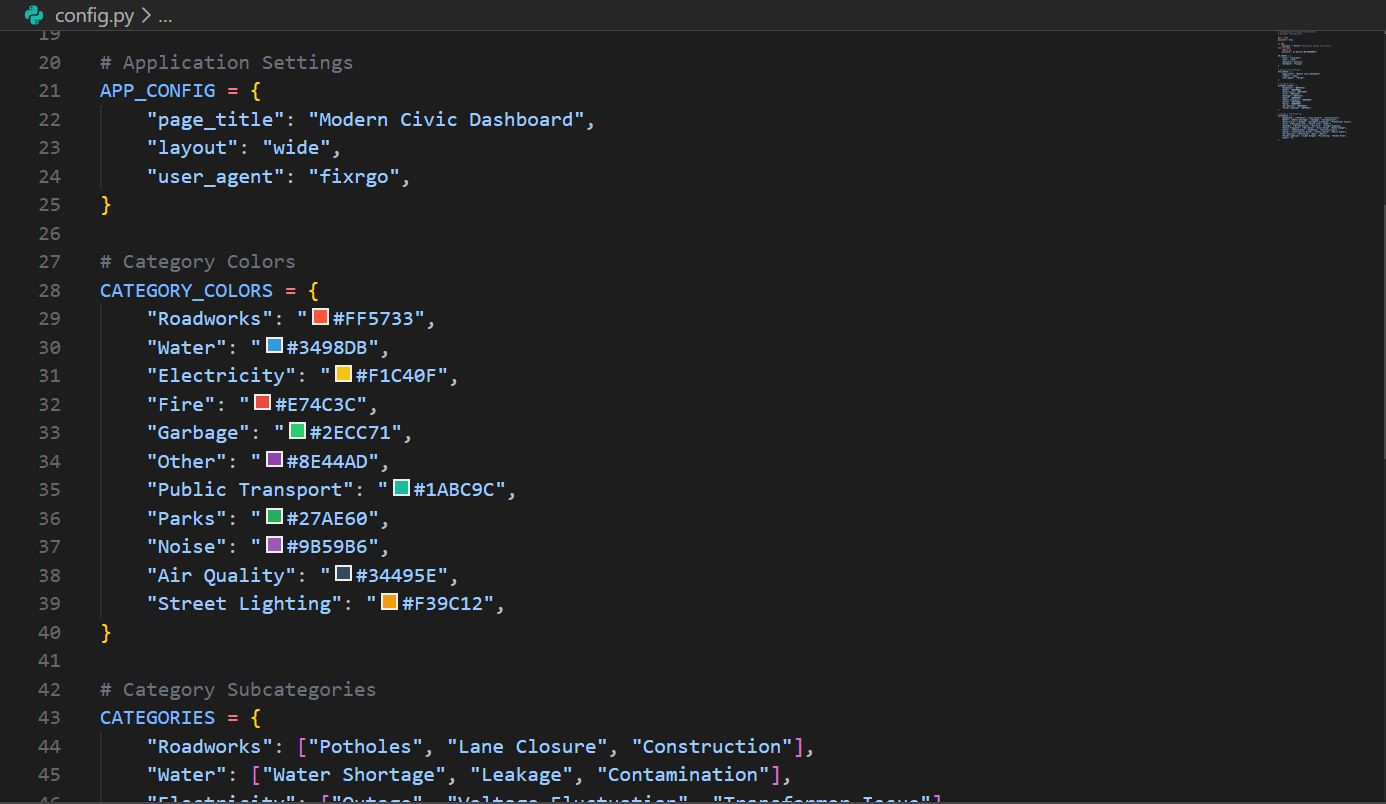Viewport: 1386px width, 804px height.
Task: Click the Fire #E74C3C color swatch
Action: [x=263, y=402]
